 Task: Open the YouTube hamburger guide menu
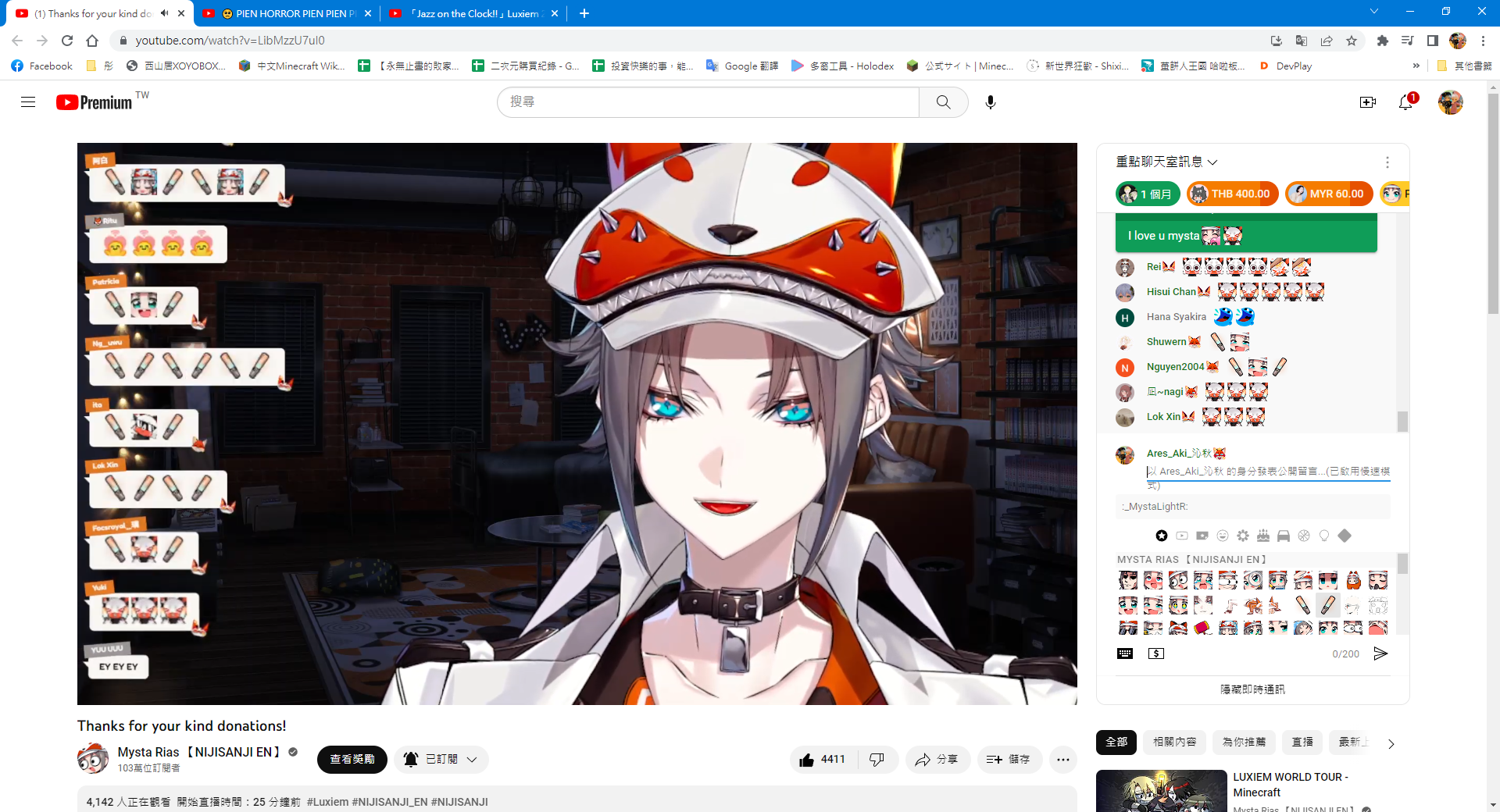coord(28,102)
